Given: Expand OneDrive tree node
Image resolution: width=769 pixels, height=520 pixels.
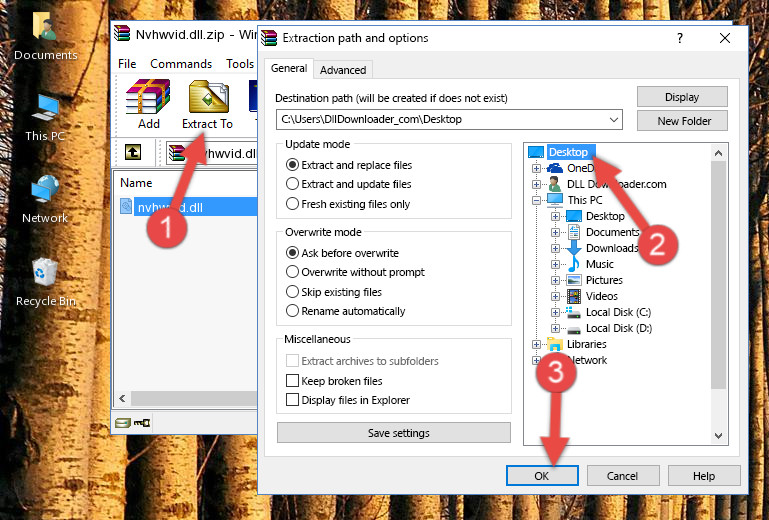Looking at the screenshot, I should tap(536, 168).
